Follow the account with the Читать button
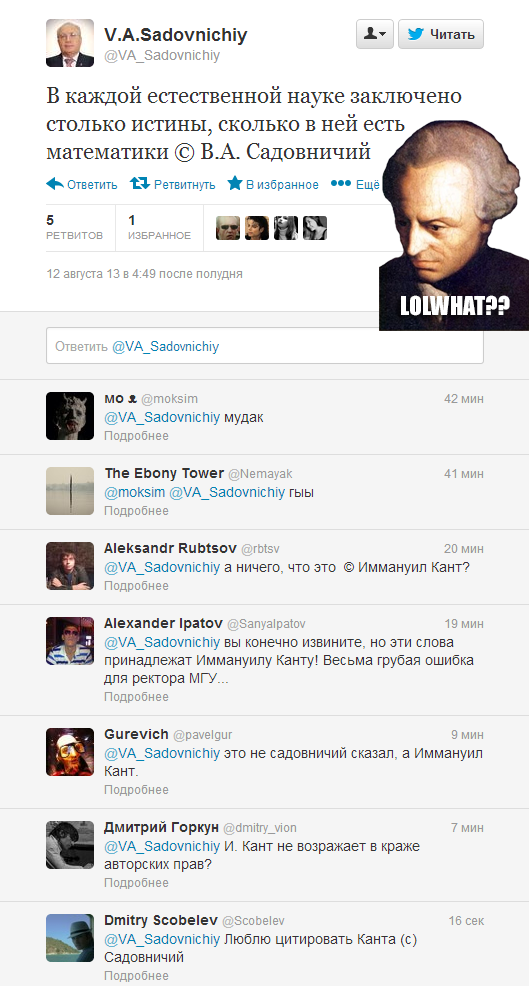Image resolution: width=529 pixels, height=986 pixels. pos(441,34)
